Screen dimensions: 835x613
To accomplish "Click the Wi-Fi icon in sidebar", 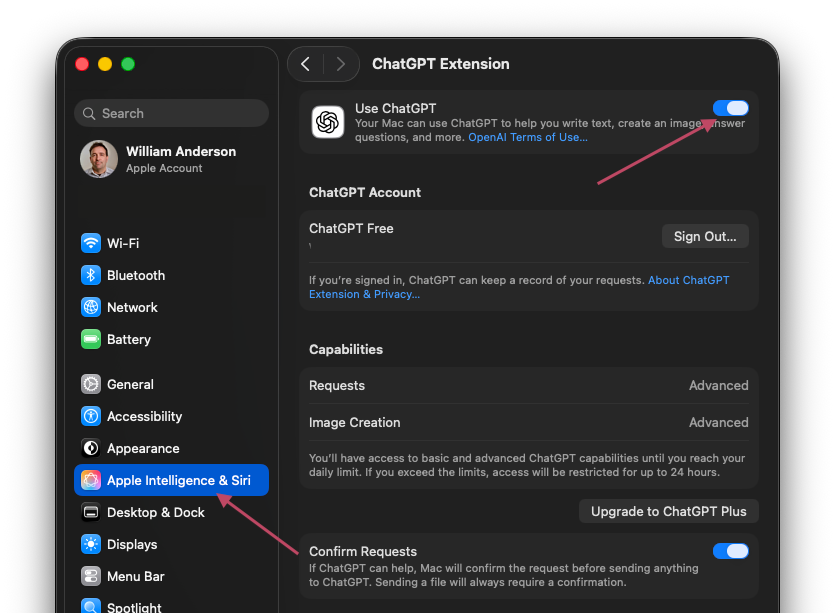I will tap(91, 243).
